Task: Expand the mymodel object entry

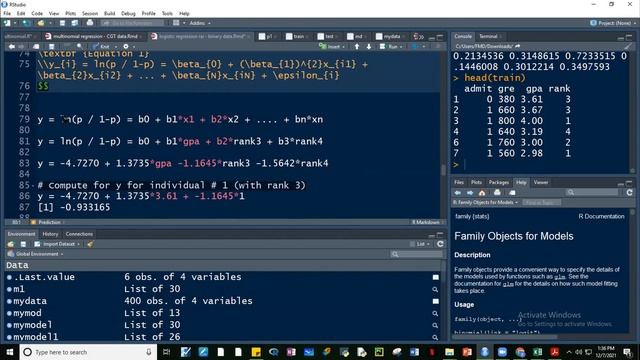Action: (9, 325)
